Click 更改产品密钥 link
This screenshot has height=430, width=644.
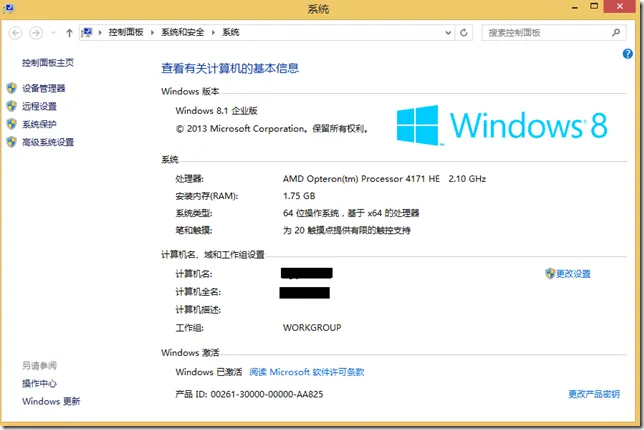tap(594, 394)
